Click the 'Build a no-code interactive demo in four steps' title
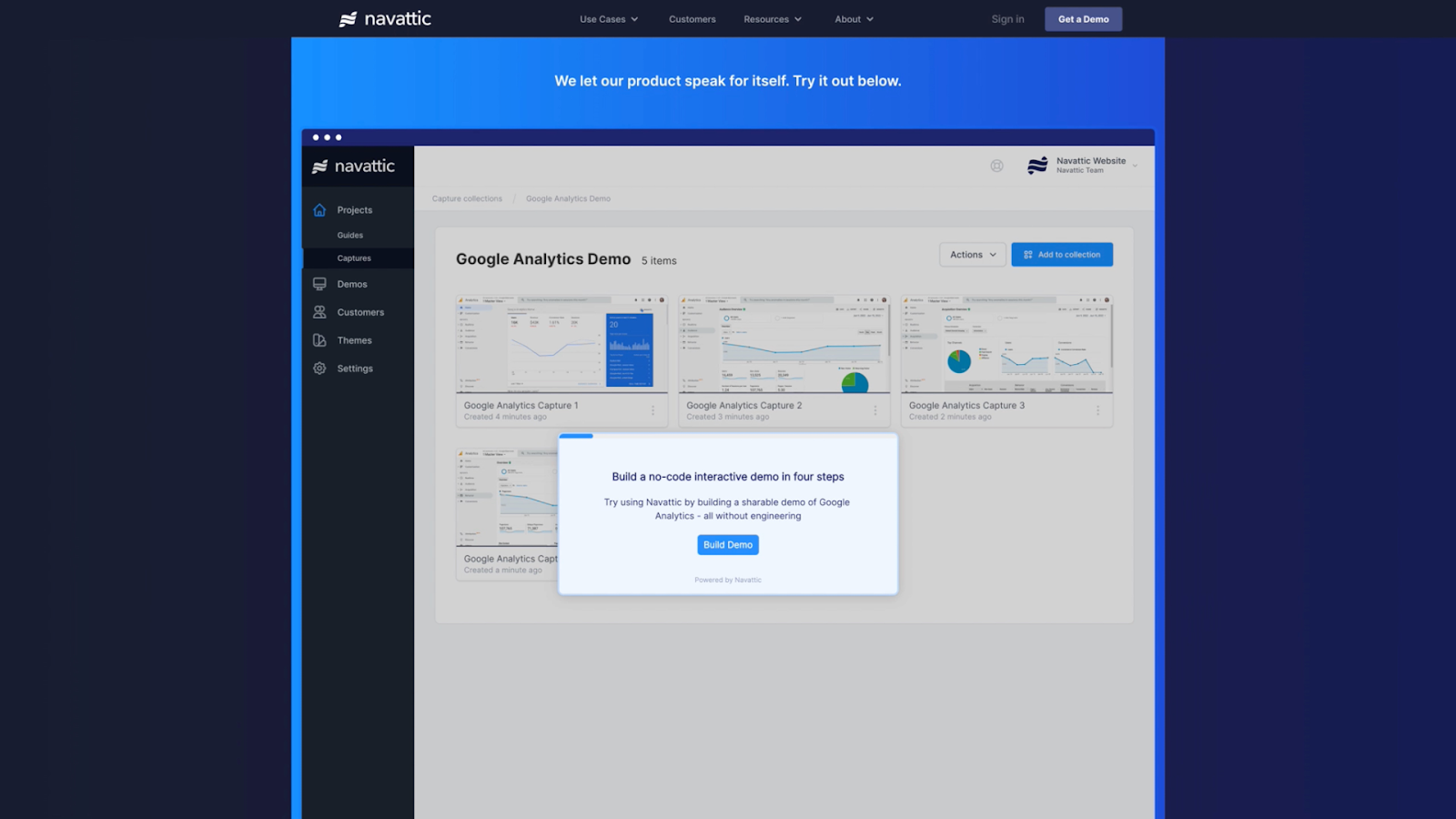This screenshot has width=1456, height=819. (728, 477)
